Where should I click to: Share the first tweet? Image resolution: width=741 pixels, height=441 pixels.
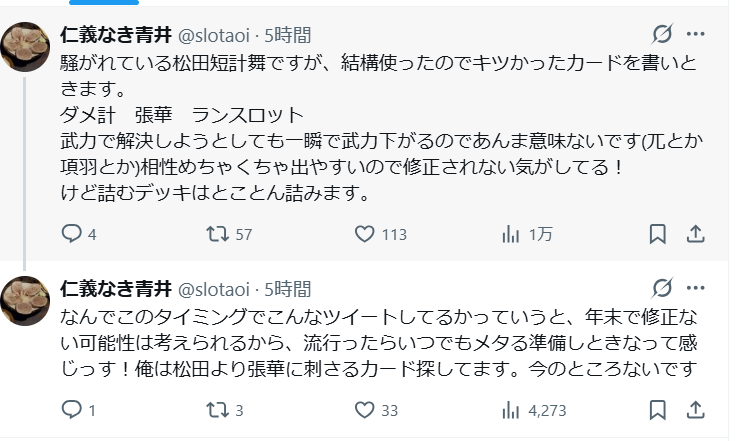pos(695,234)
